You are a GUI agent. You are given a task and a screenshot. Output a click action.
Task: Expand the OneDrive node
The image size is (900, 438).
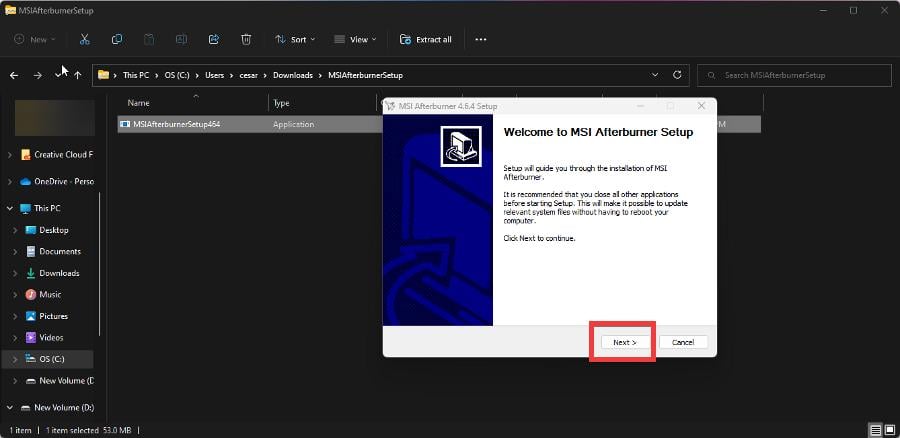[9, 181]
